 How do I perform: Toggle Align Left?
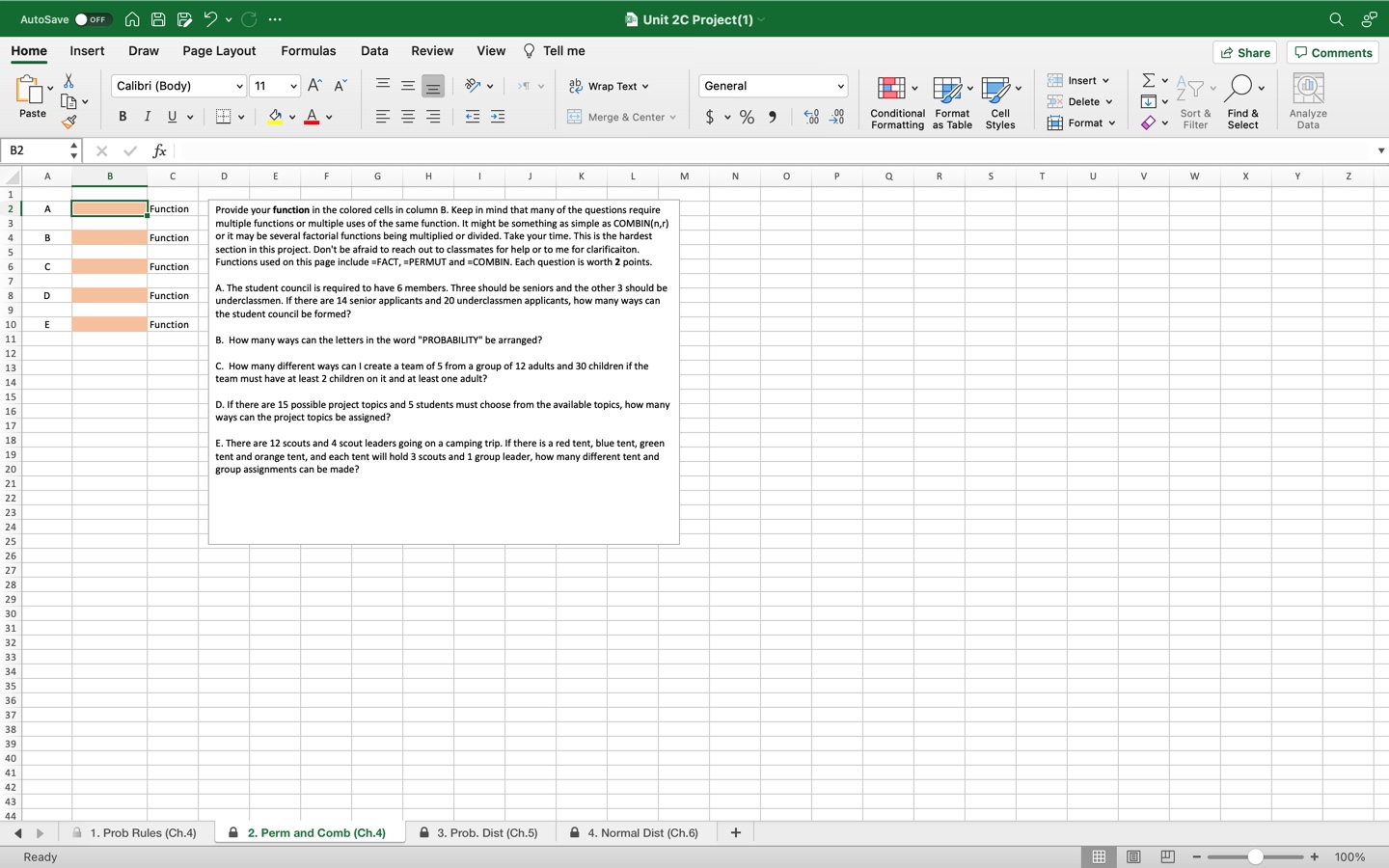pos(383,117)
